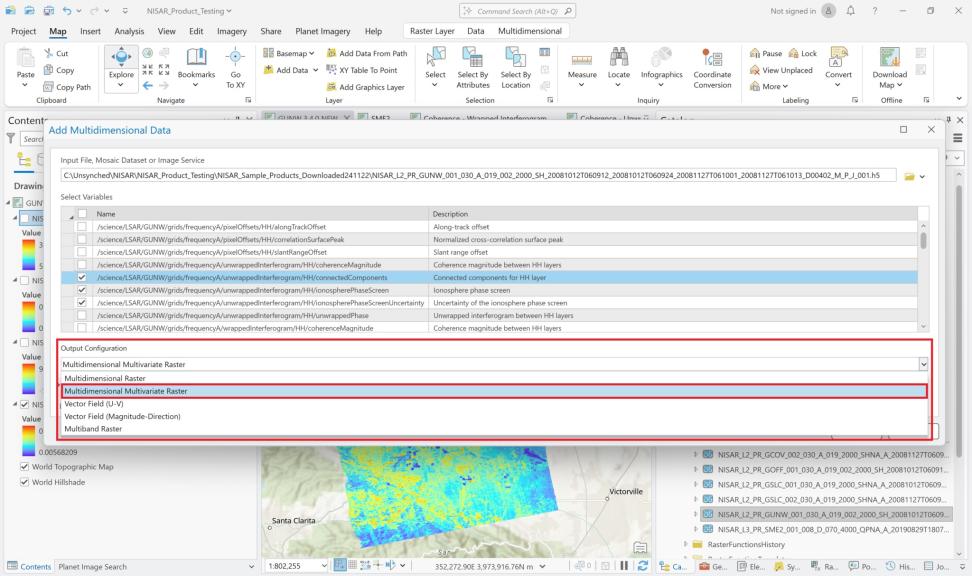The width and height of the screenshot is (972, 576).
Task: Select Multiband Raster option
Action: coord(494,429)
